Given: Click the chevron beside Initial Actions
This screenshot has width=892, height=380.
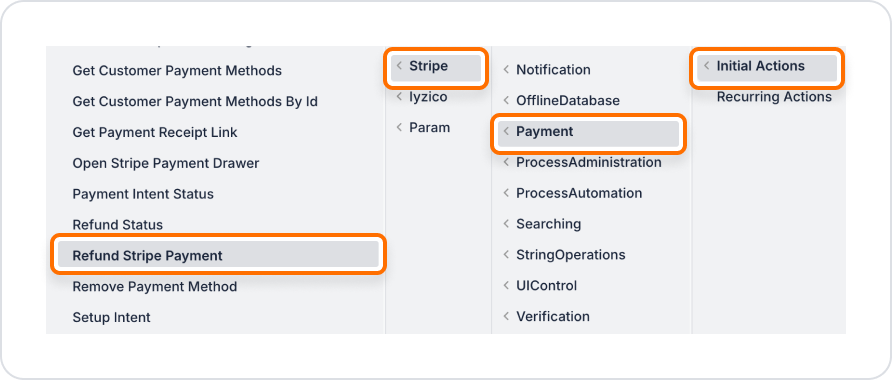Looking at the screenshot, I should tap(707, 66).
